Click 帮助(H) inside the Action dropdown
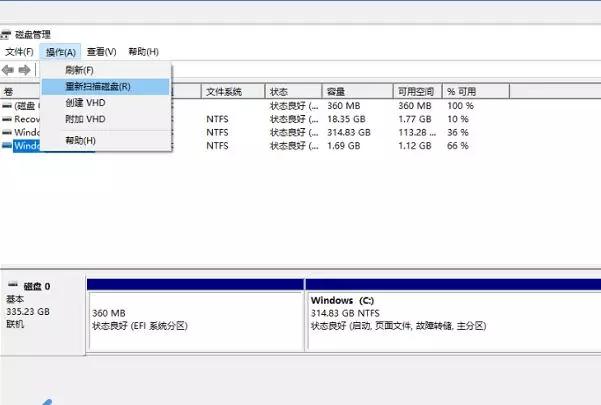 pos(80,141)
